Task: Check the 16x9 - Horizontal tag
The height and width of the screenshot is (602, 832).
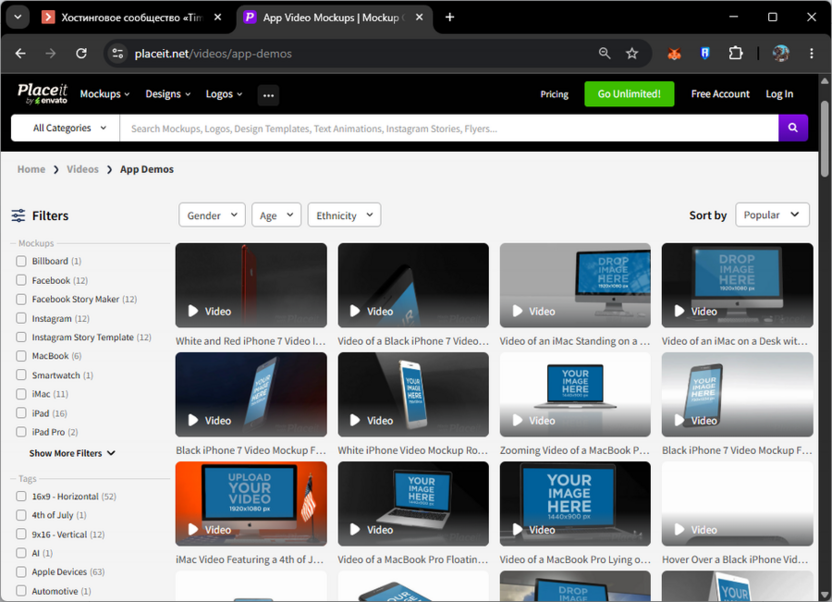Action: [x=21, y=496]
